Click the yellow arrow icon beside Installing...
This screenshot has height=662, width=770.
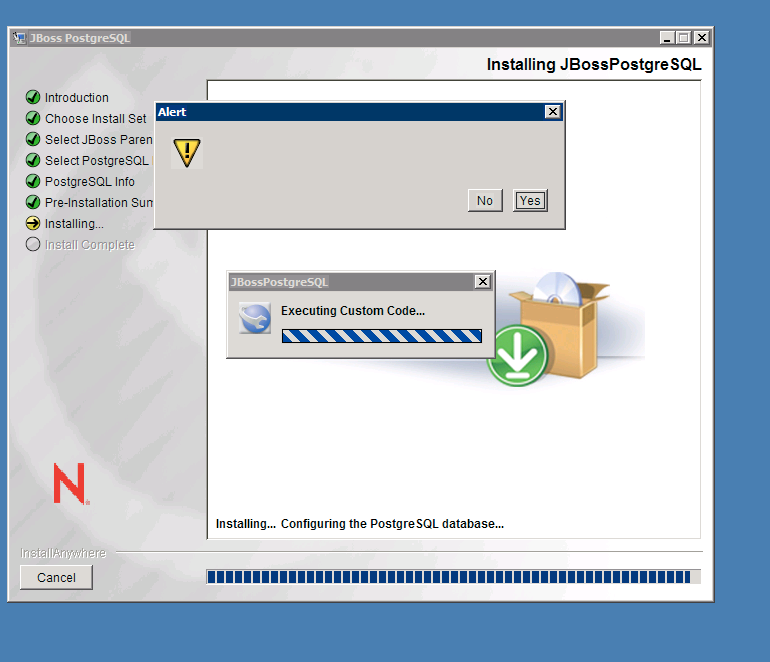[33, 223]
